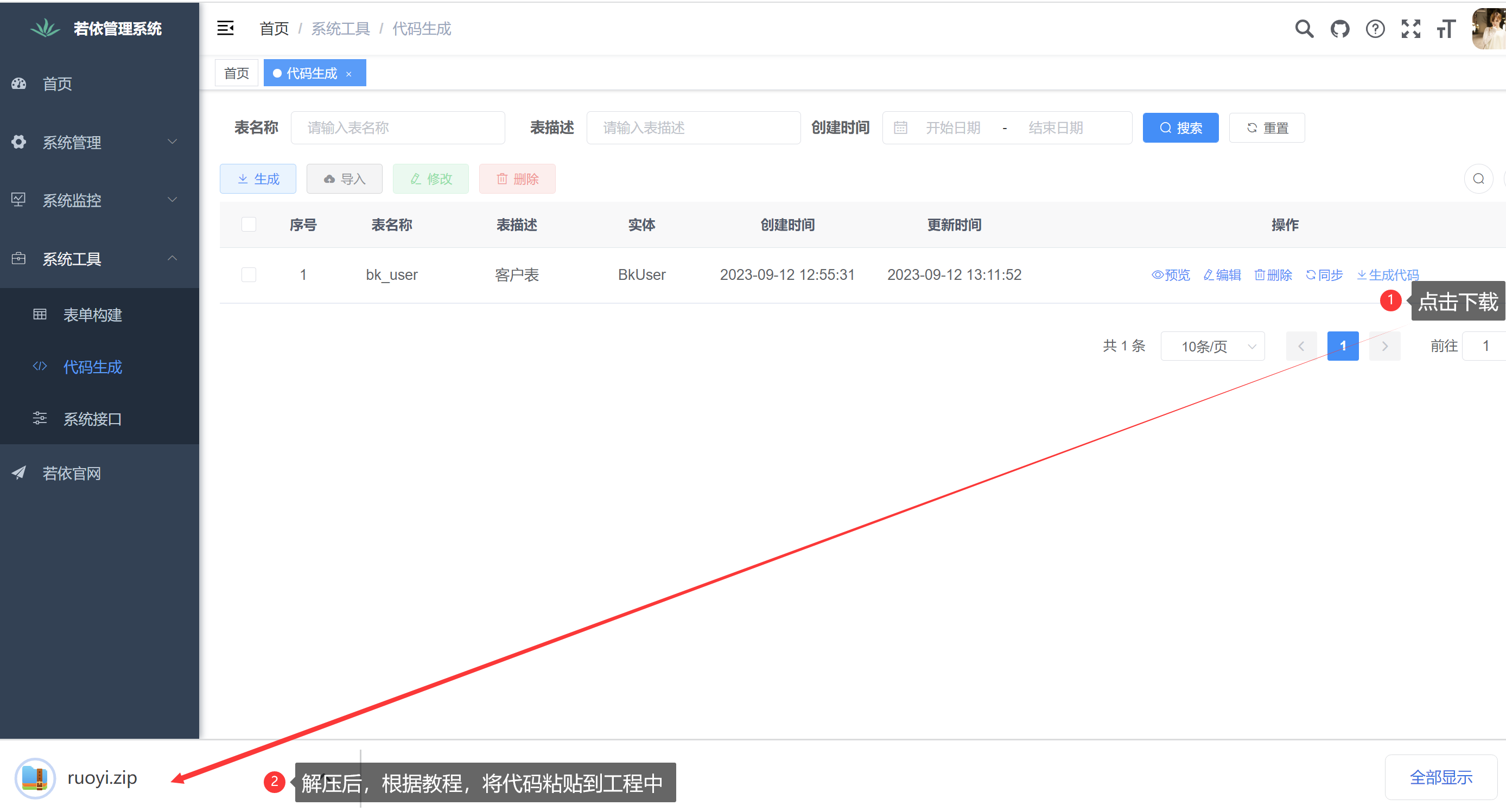
Task: Click the 全部显示 button
Action: 1440,777
